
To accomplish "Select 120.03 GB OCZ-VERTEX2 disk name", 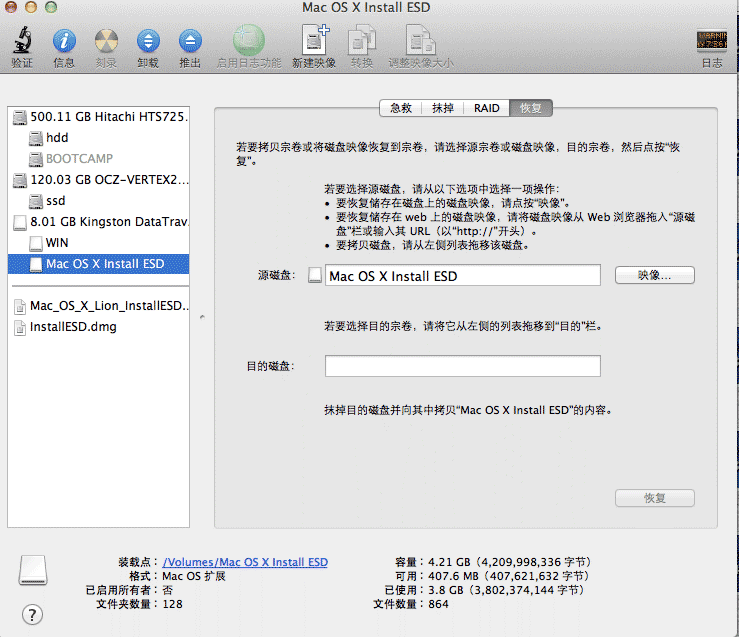I will pos(109,180).
